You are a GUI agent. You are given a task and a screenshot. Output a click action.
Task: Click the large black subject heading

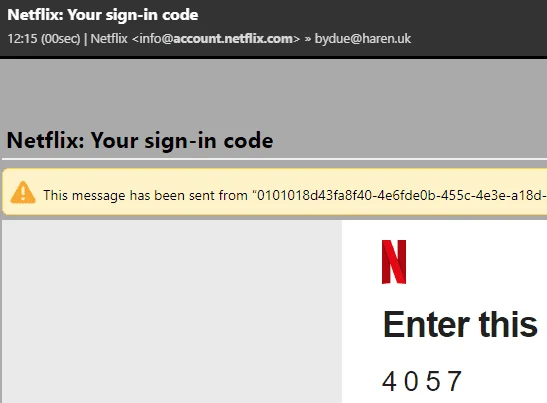[x=140, y=141]
